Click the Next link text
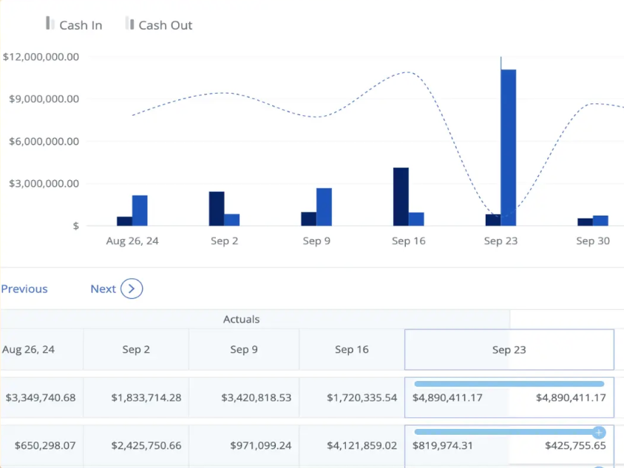Viewport: 624px width, 468px height. (103, 289)
